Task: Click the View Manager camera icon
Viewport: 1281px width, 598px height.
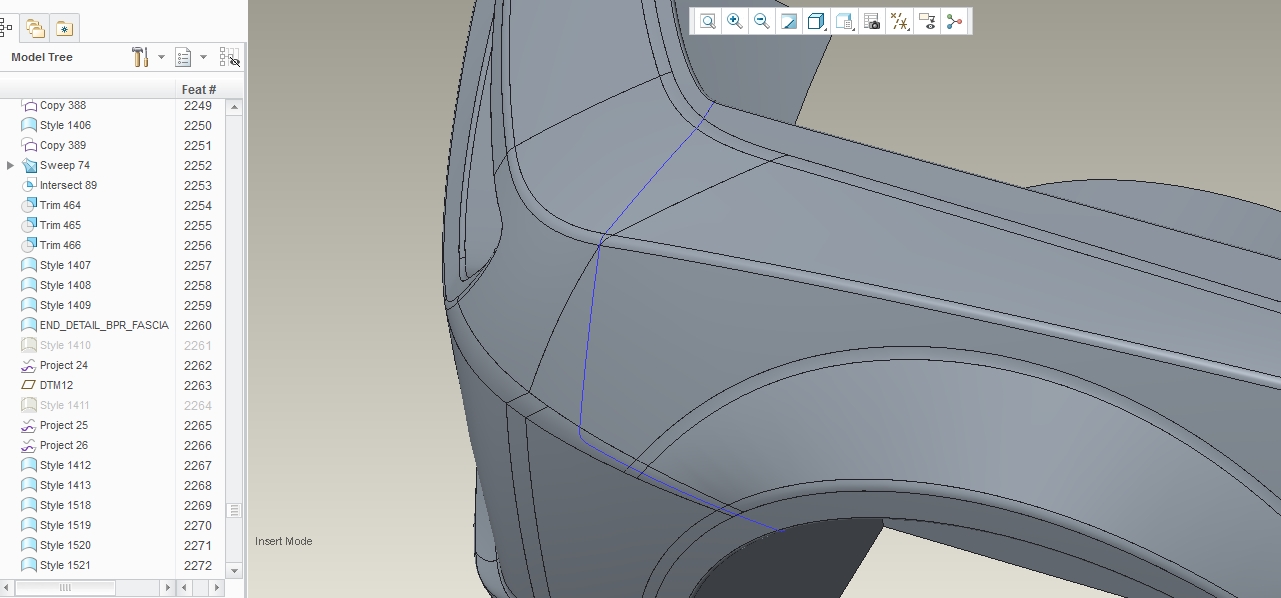Action: click(x=872, y=21)
